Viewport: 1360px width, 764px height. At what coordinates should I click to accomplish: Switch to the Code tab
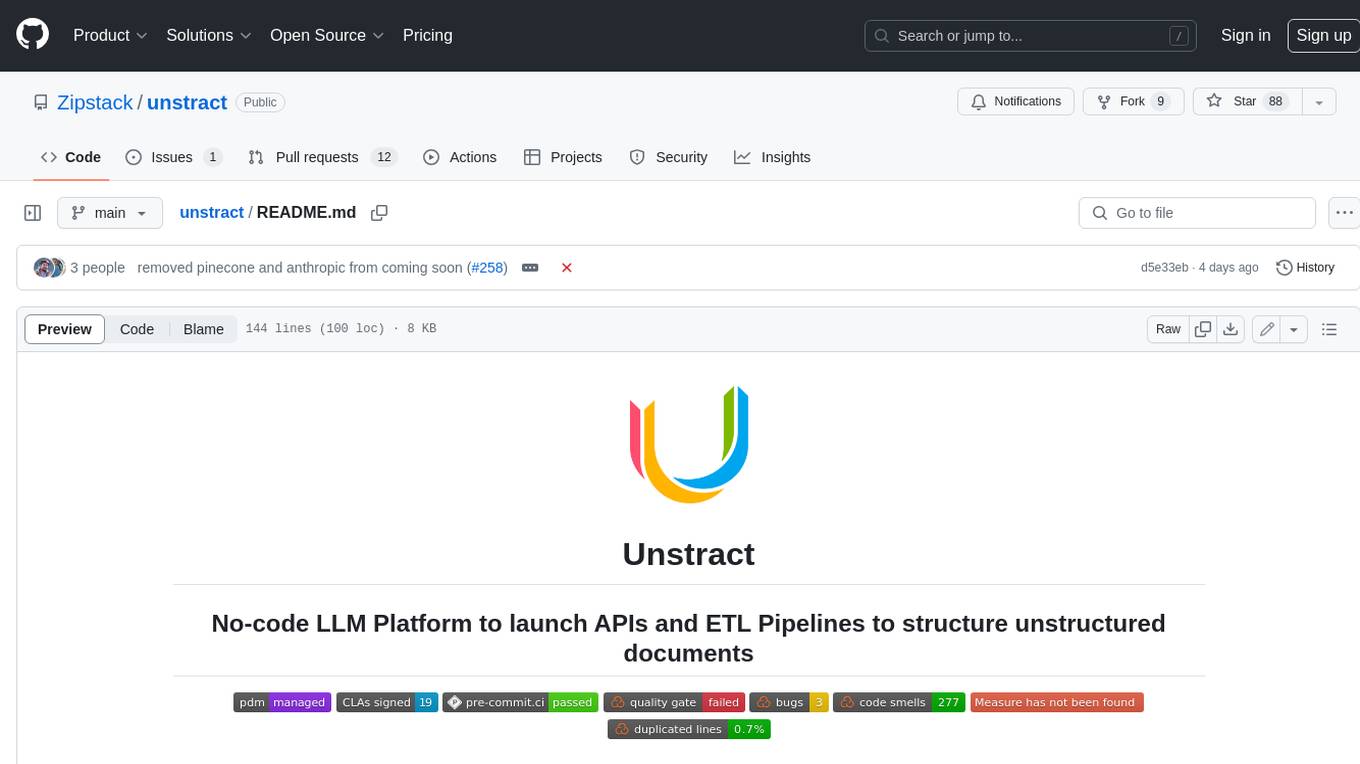pyautogui.click(x=71, y=157)
